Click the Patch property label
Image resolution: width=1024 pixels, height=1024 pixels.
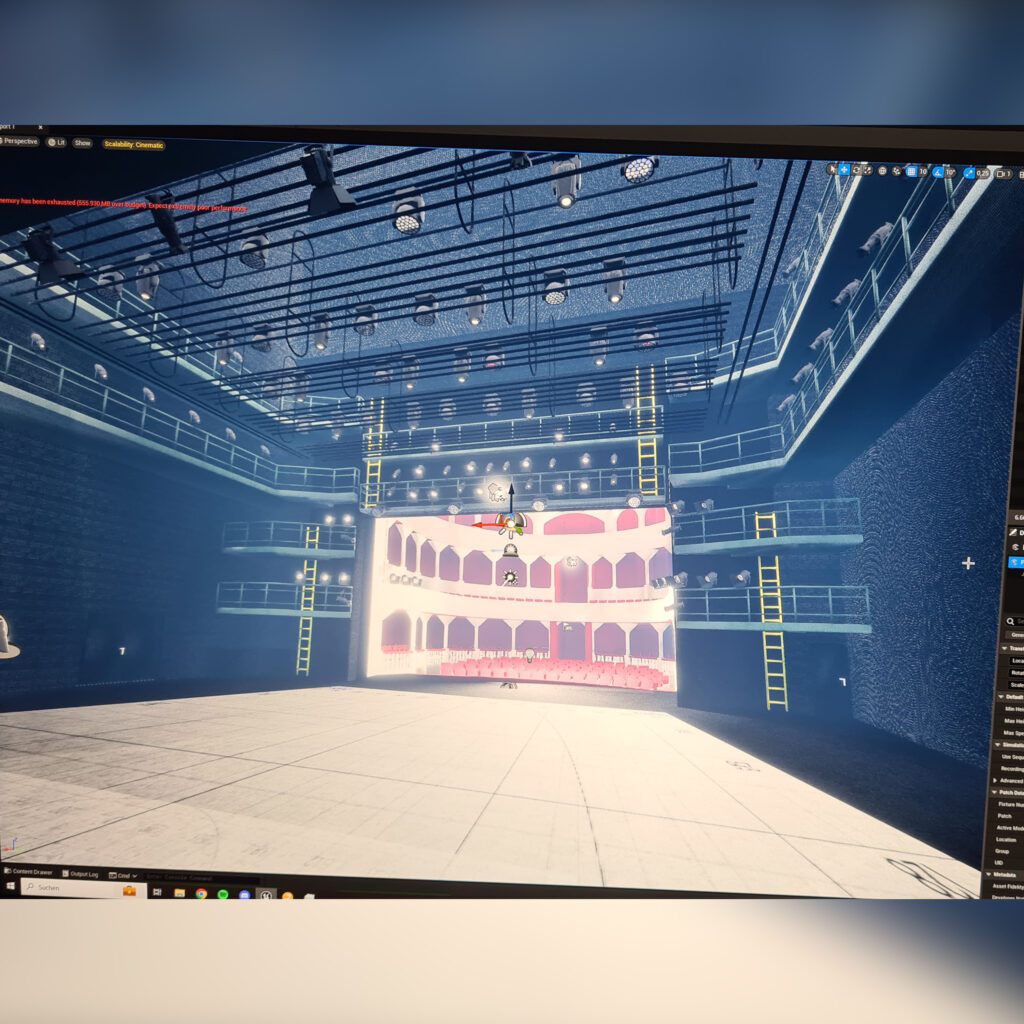tap(1004, 816)
